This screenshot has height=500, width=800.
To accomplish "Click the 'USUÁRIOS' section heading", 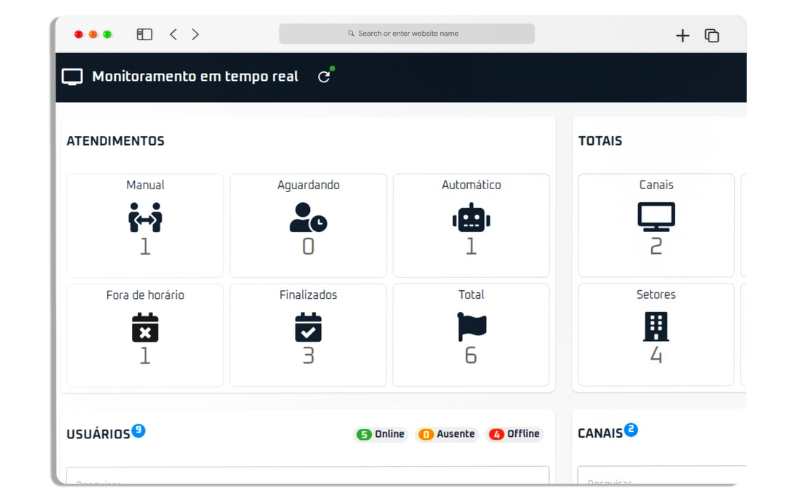I will 98,434.
